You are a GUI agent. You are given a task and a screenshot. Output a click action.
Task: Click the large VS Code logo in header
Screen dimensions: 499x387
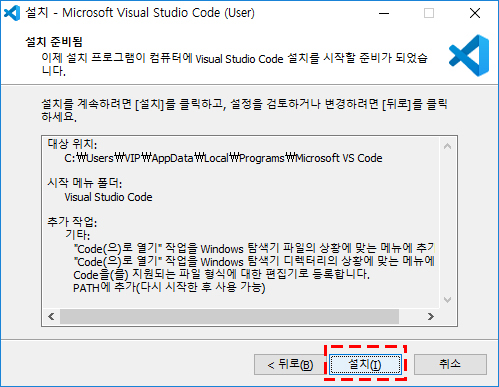click(469, 56)
